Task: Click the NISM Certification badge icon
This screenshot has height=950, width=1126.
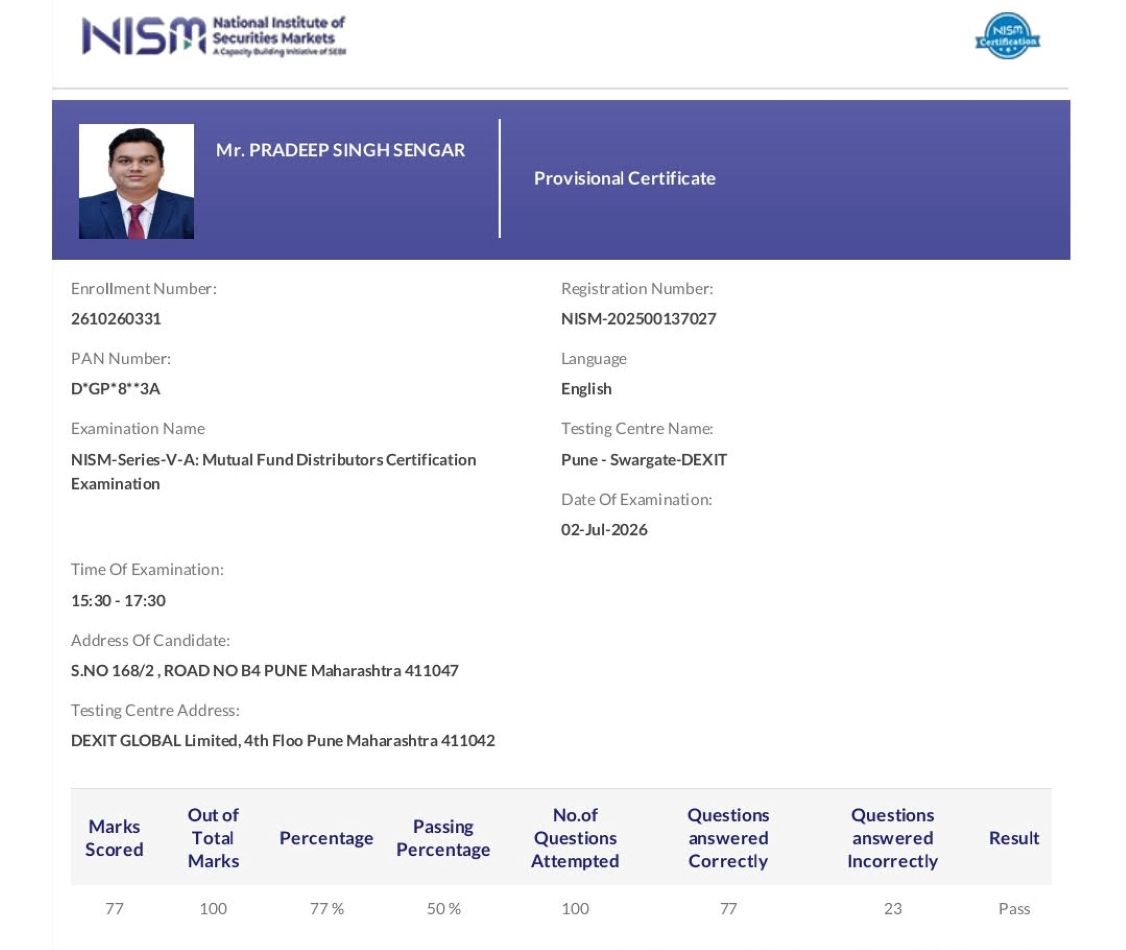Action: pyautogui.click(x=1008, y=35)
